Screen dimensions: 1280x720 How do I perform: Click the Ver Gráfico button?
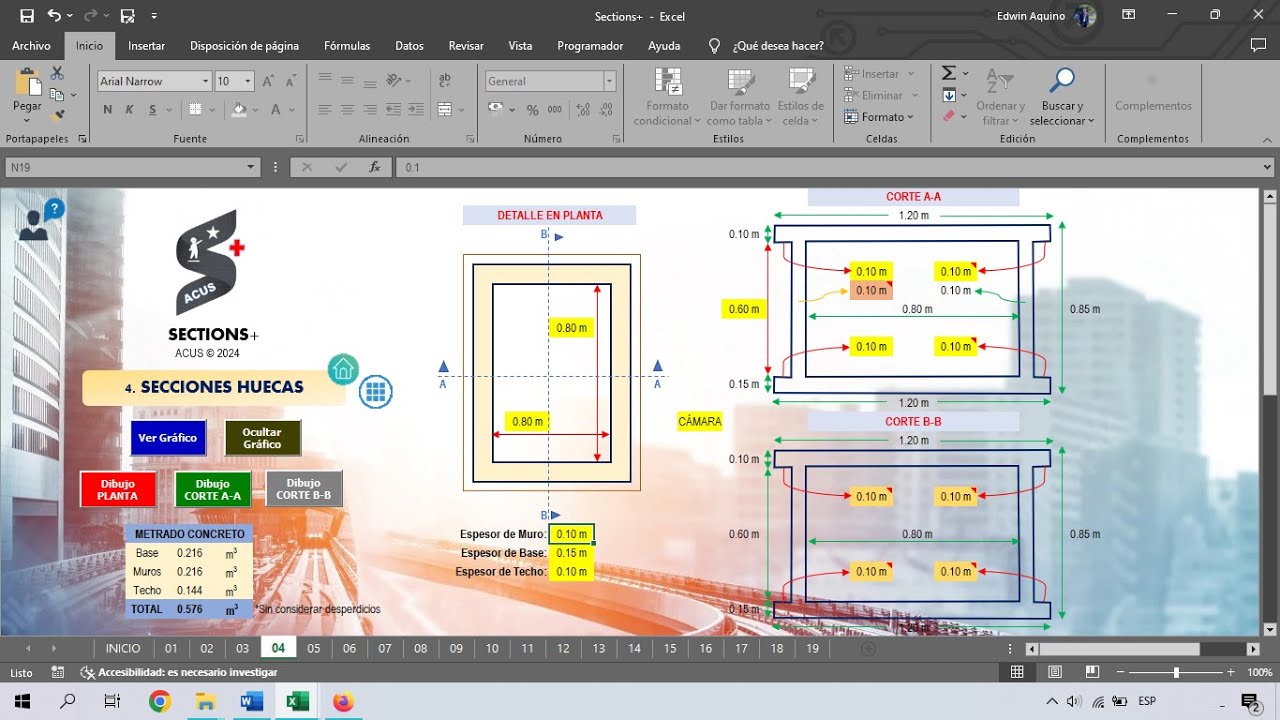(x=168, y=438)
